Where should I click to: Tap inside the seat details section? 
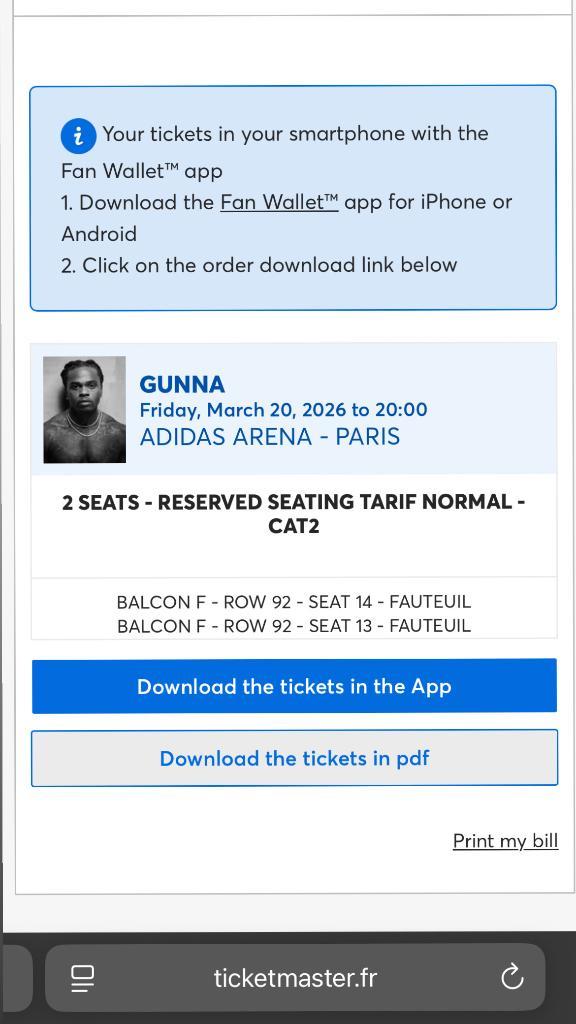tap(294, 613)
